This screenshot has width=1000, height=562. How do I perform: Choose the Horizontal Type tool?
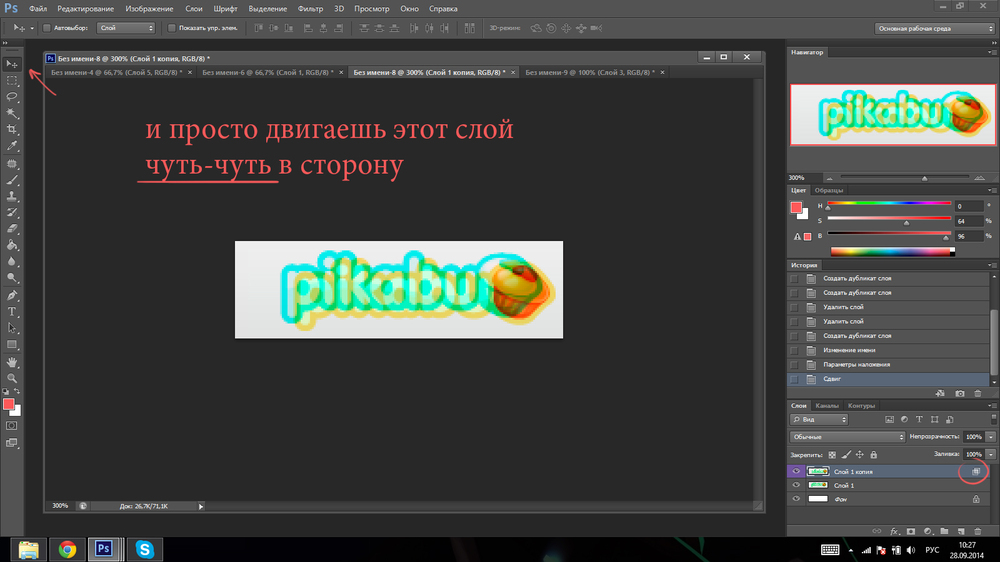coord(12,312)
